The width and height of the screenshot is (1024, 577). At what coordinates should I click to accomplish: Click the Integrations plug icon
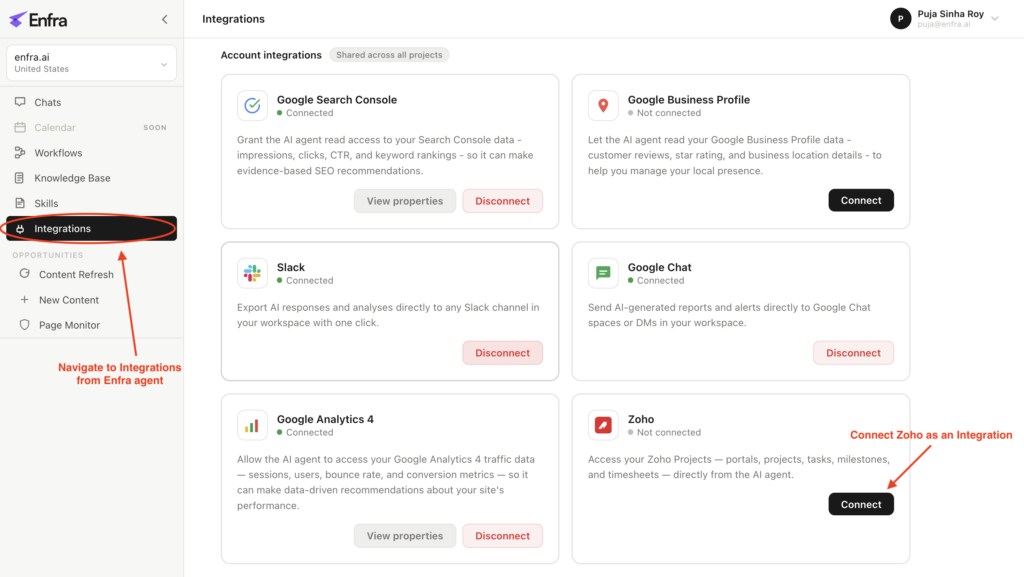(20, 229)
